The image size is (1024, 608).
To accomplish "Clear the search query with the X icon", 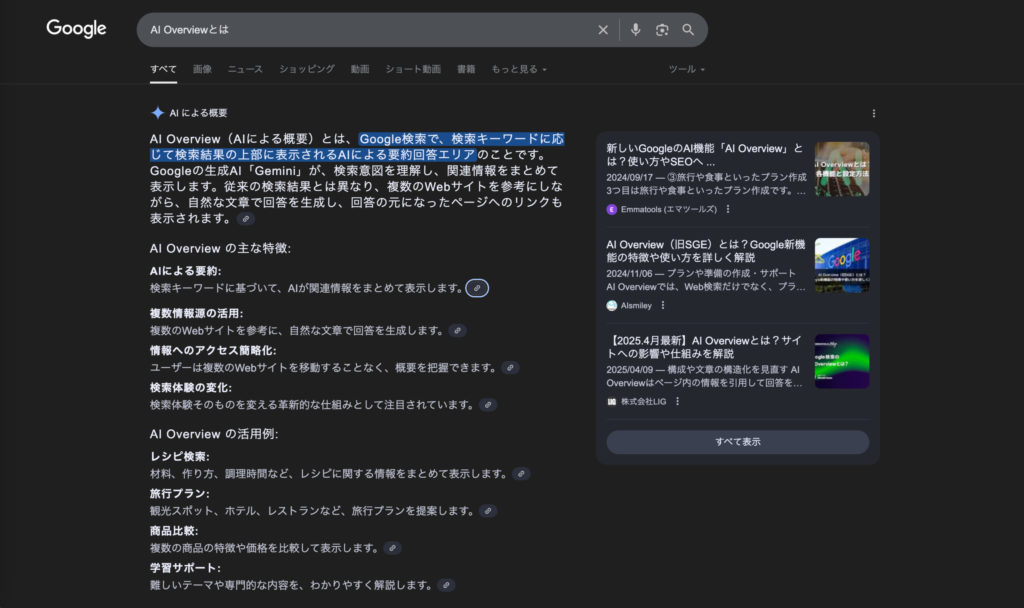I will click(603, 29).
